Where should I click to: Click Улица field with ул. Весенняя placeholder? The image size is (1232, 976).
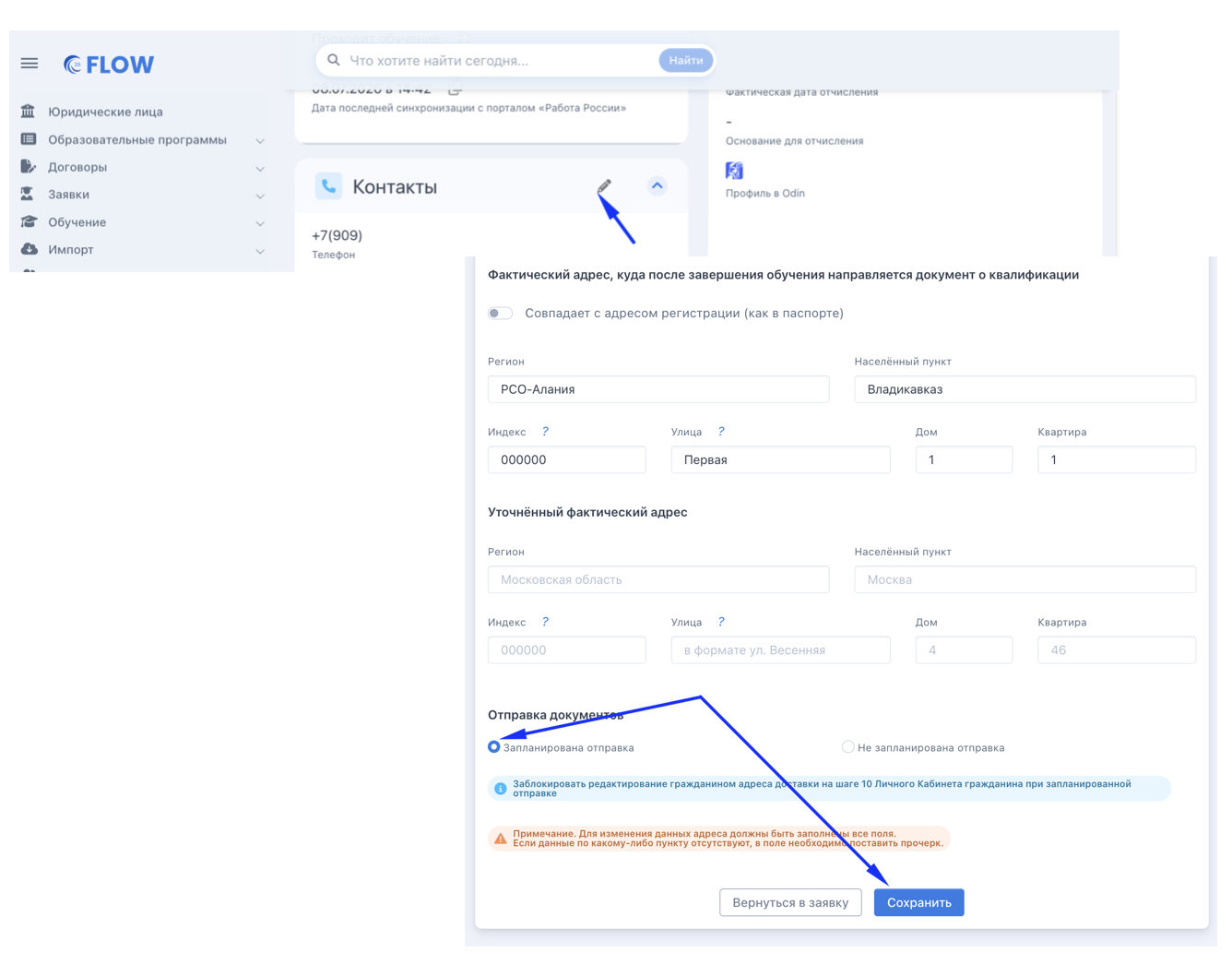pyautogui.click(x=781, y=649)
